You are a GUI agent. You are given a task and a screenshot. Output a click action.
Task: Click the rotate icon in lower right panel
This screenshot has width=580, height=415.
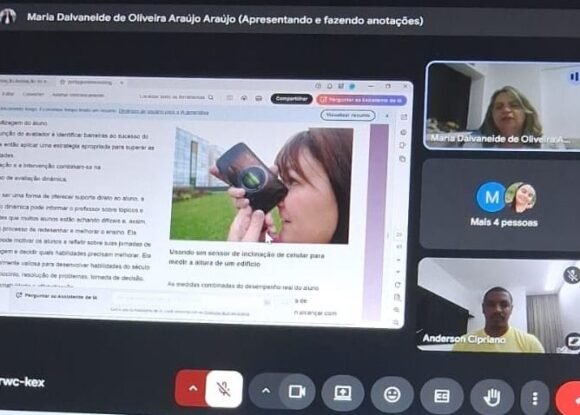[398, 285]
